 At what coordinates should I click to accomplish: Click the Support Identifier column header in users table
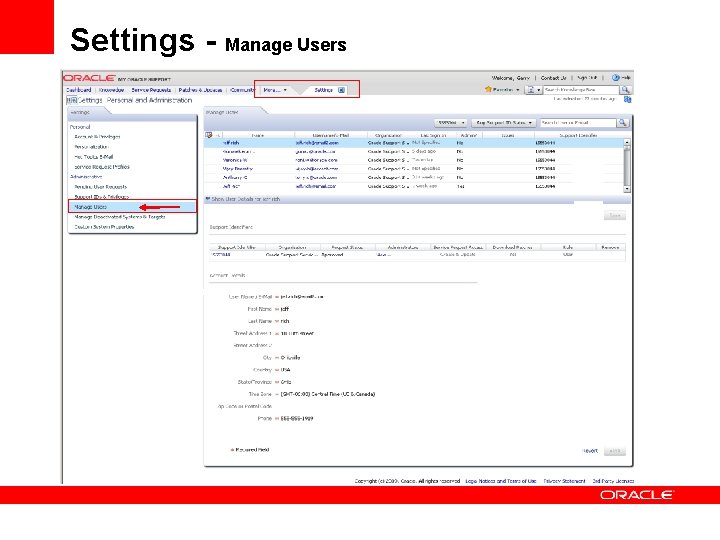click(x=578, y=135)
